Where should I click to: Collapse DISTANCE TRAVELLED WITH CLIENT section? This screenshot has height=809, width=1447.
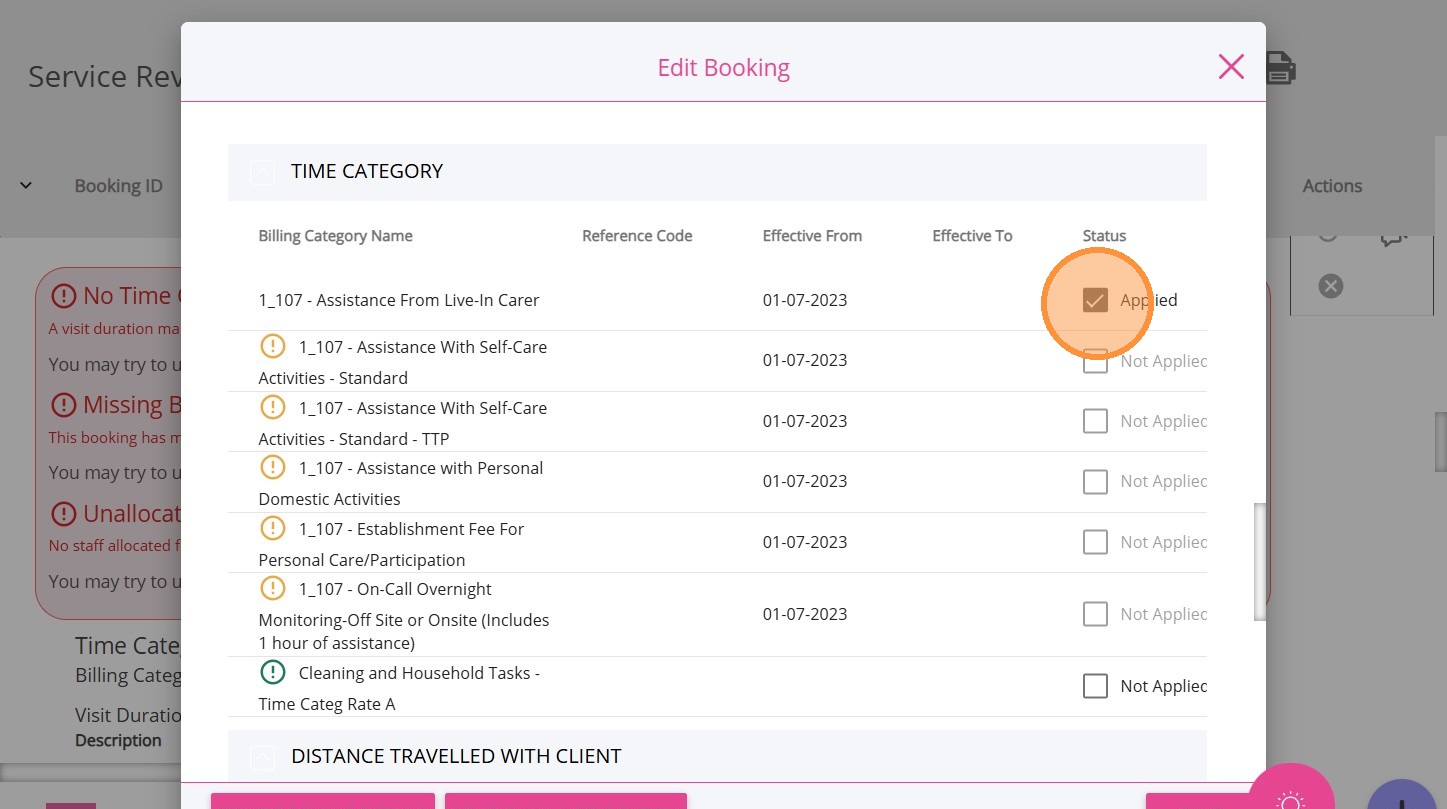261,757
